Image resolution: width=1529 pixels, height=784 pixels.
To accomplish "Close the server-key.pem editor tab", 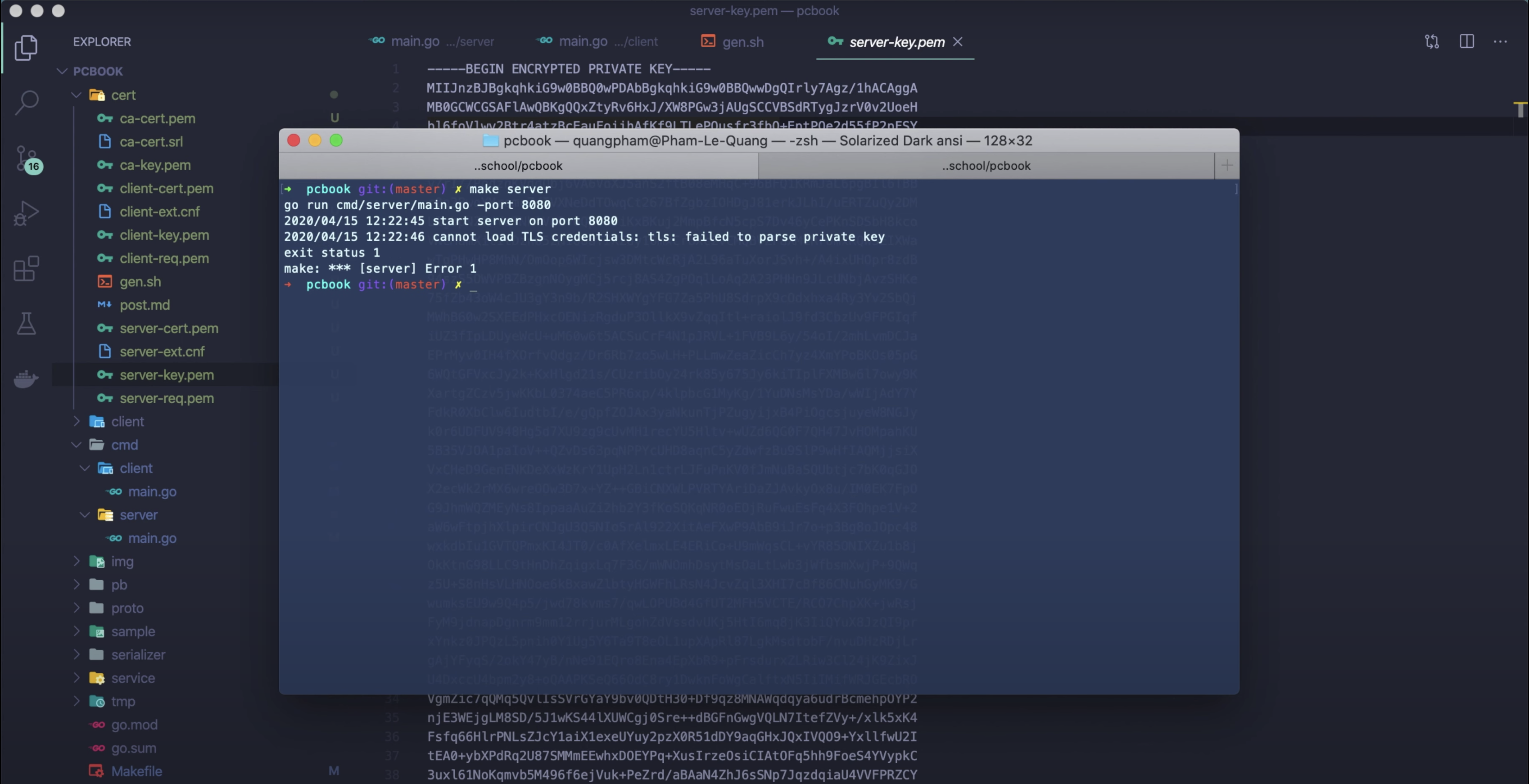I will point(957,41).
